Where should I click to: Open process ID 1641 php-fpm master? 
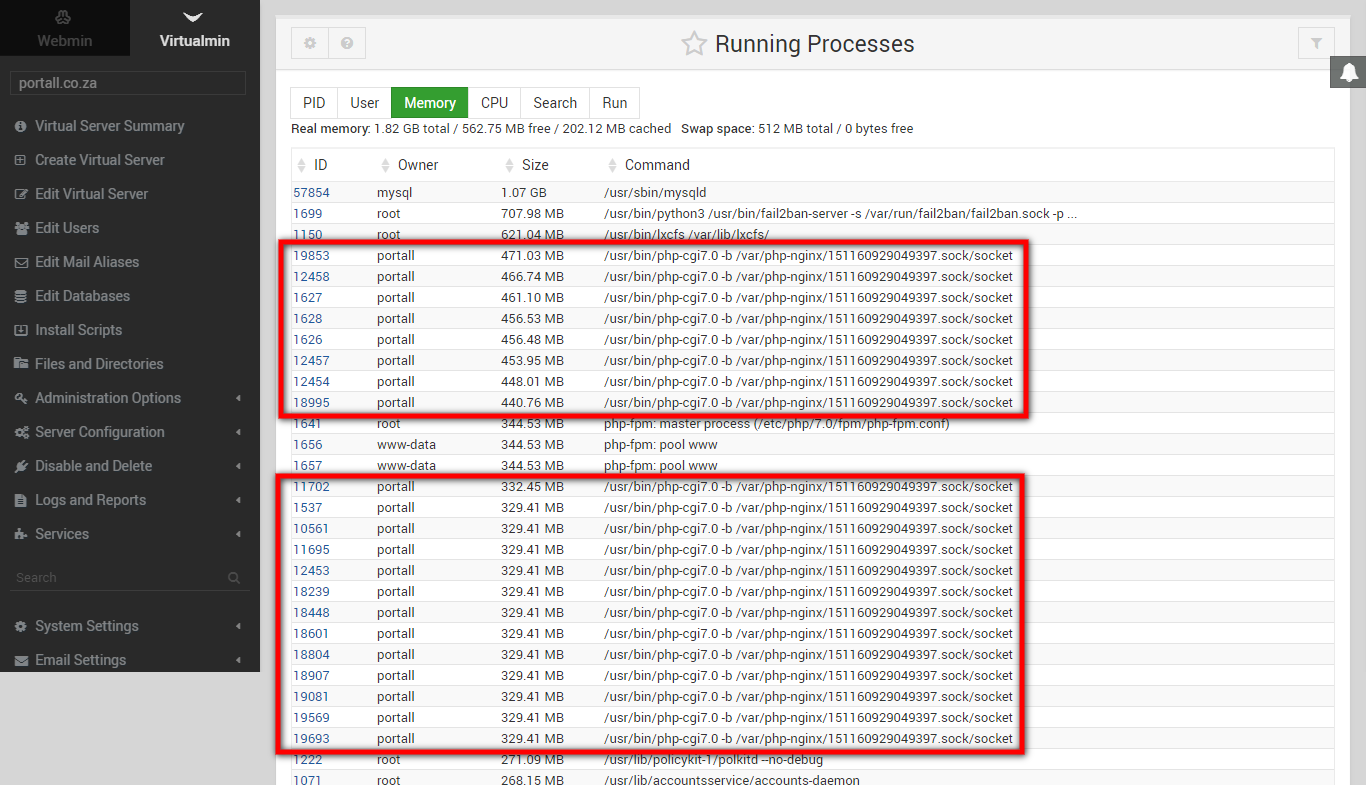[307, 423]
